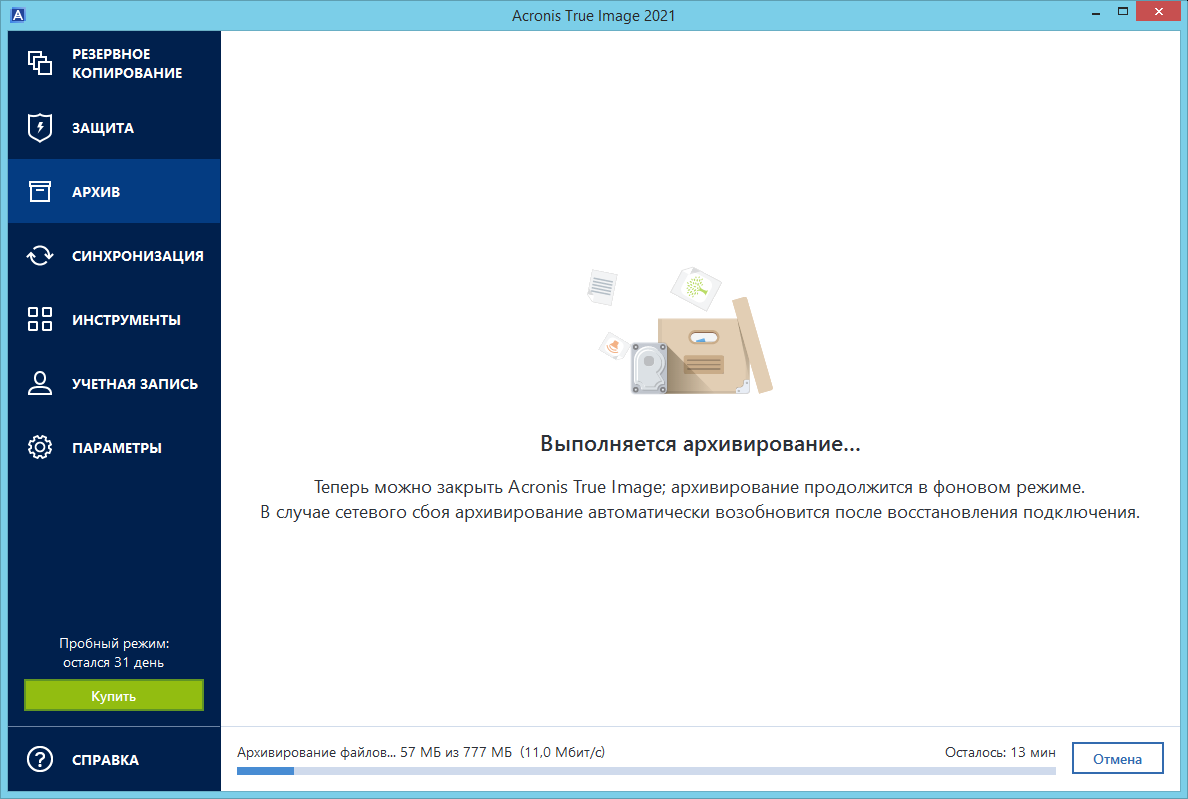
Task: Click the 'Осталось: 13 мин' status text
Action: click(999, 752)
